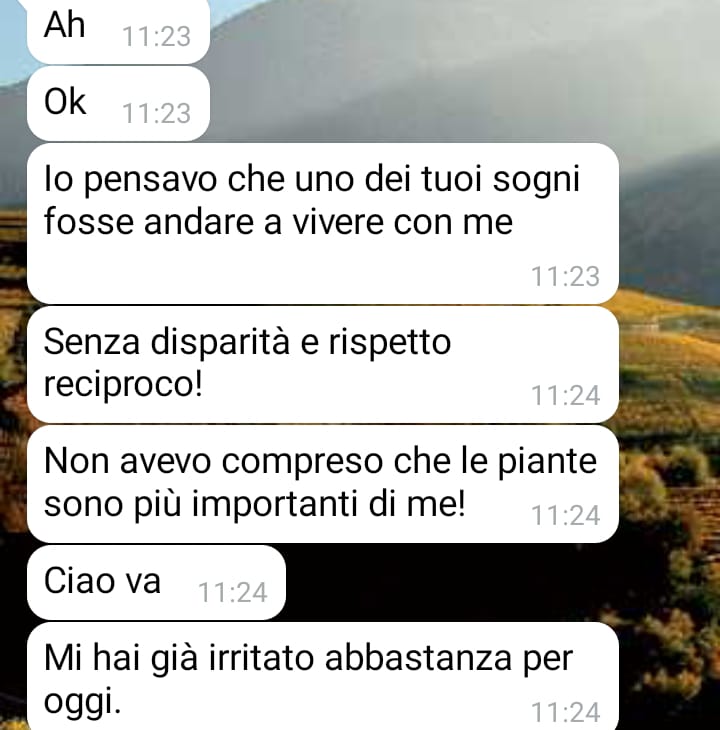Select the 'Ah' message bubble
This screenshot has width=720, height=730.
[x=118, y=30]
